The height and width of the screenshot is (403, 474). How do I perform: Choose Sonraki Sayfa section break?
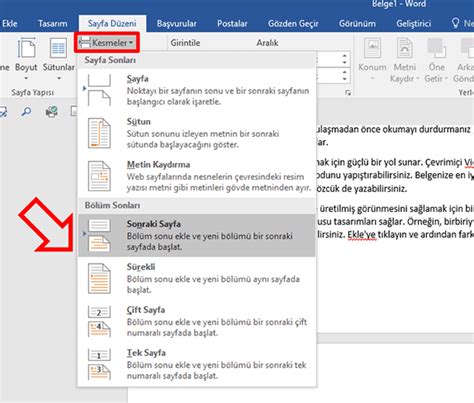pyautogui.click(x=197, y=235)
